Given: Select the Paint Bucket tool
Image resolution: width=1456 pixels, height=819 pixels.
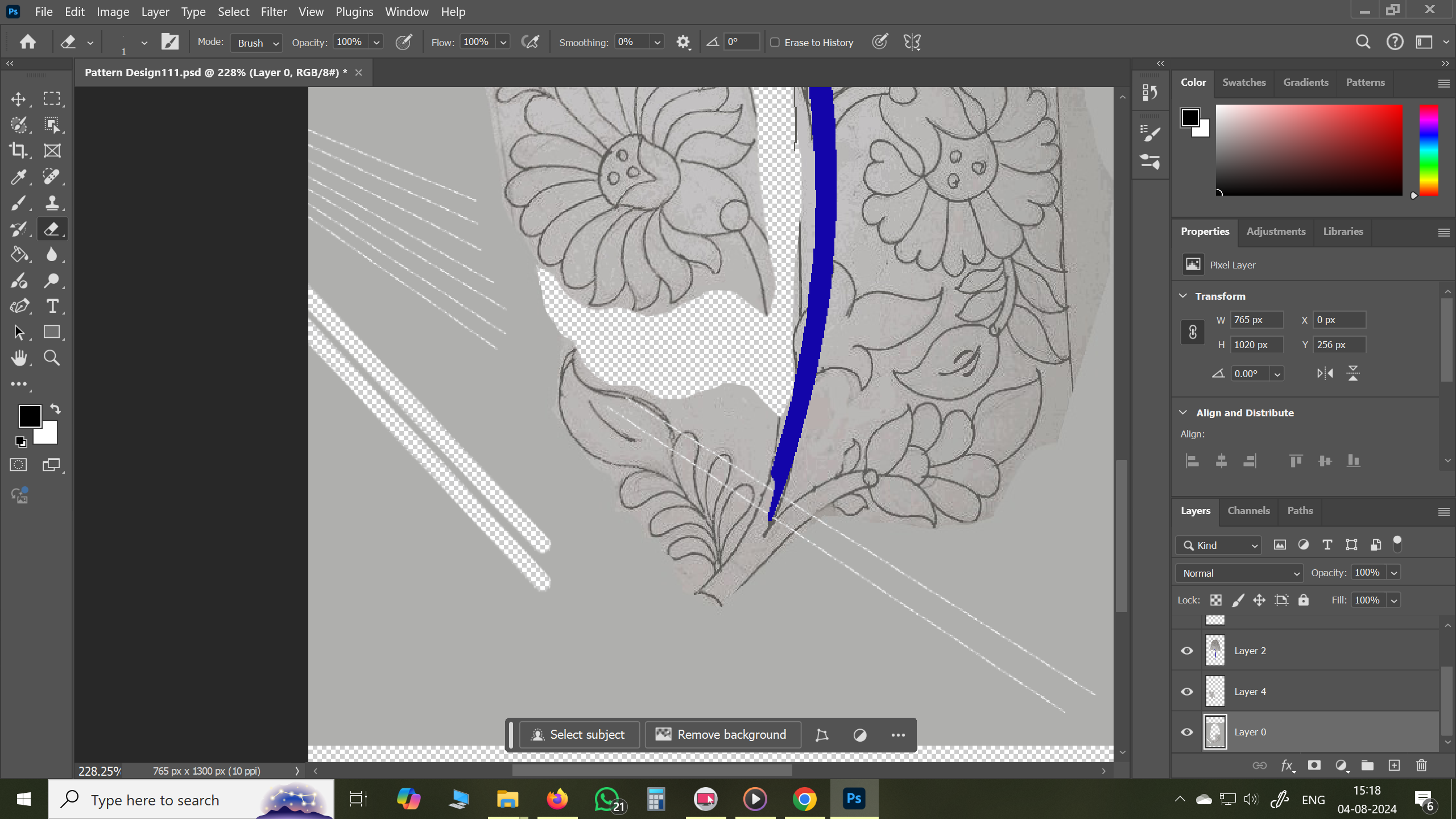Looking at the screenshot, I should pyautogui.click(x=19, y=254).
